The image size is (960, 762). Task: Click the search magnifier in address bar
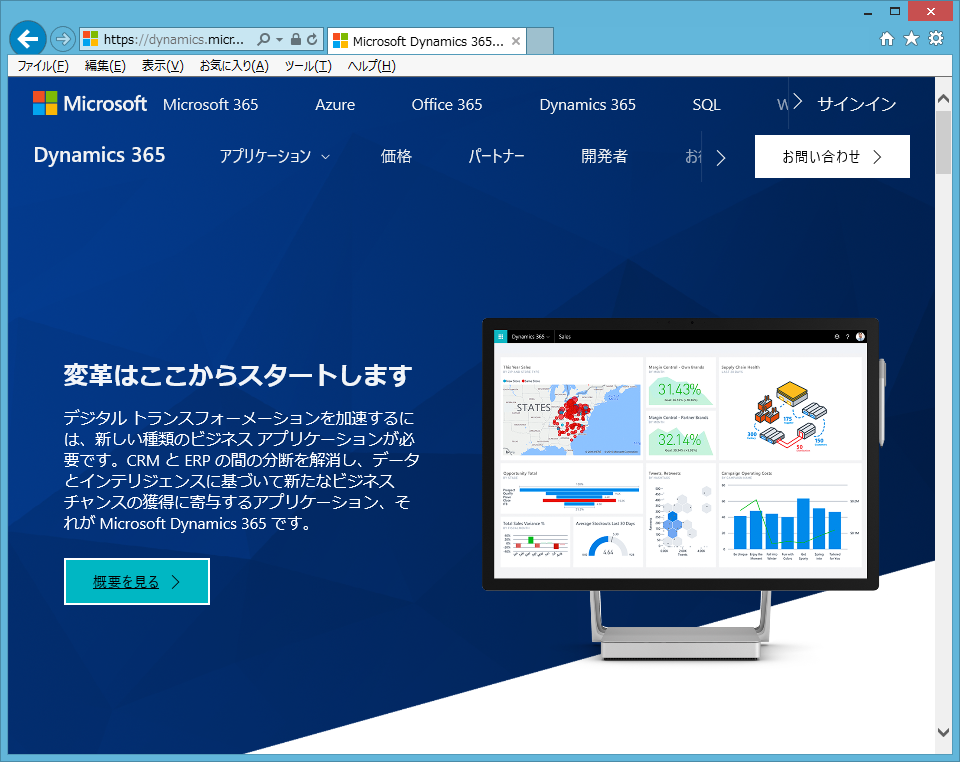pyautogui.click(x=264, y=39)
